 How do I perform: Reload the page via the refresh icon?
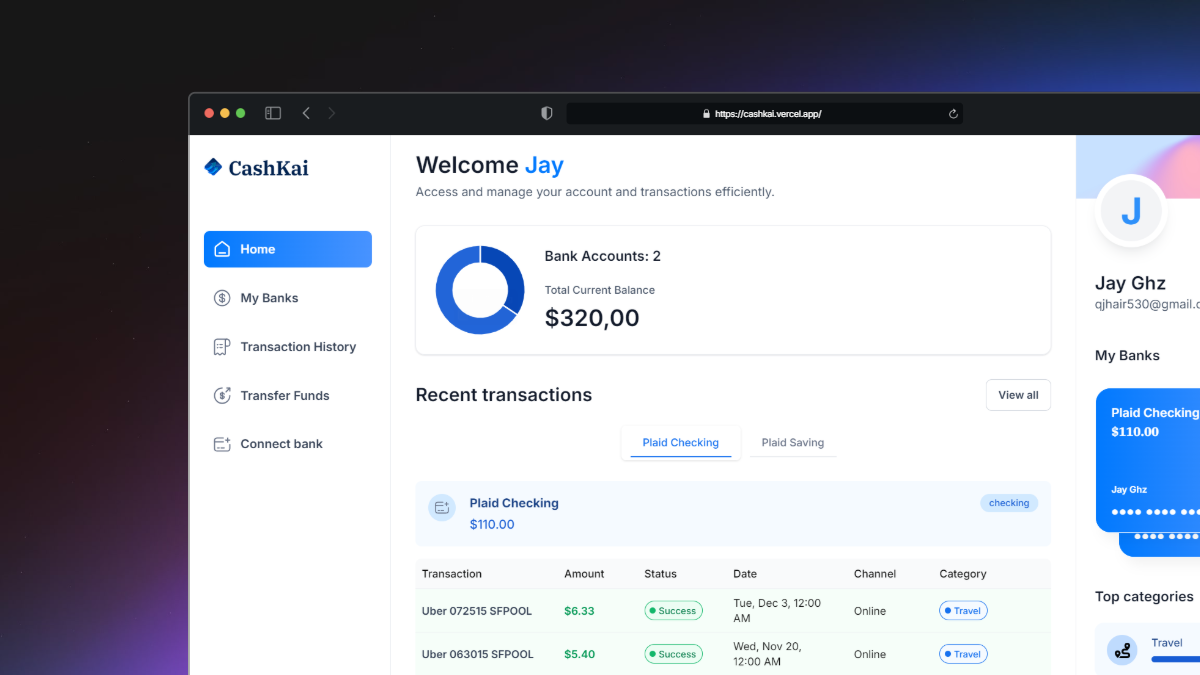click(x=953, y=113)
